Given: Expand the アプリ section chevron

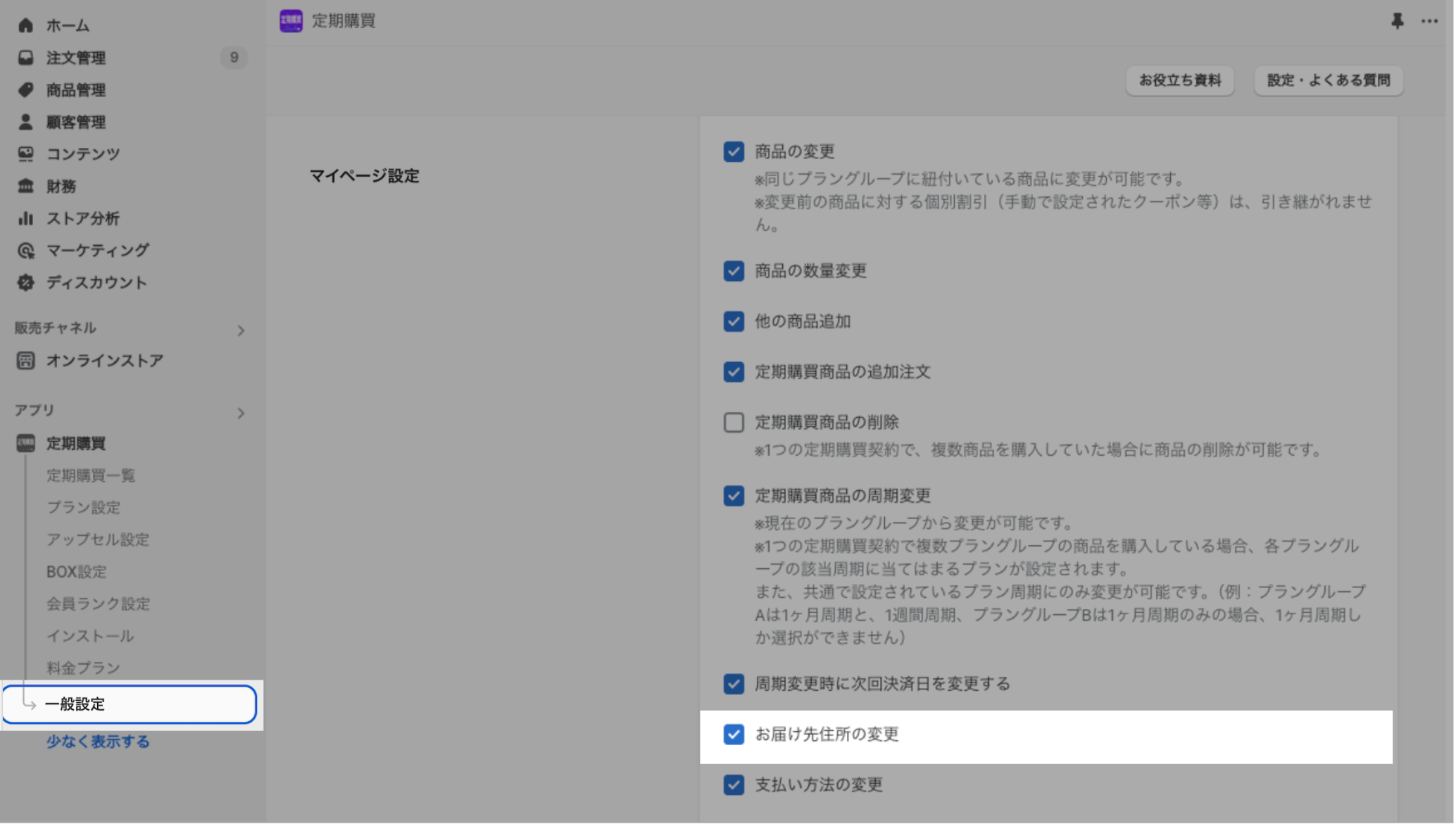Looking at the screenshot, I should pyautogui.click(x=241, y=413).
